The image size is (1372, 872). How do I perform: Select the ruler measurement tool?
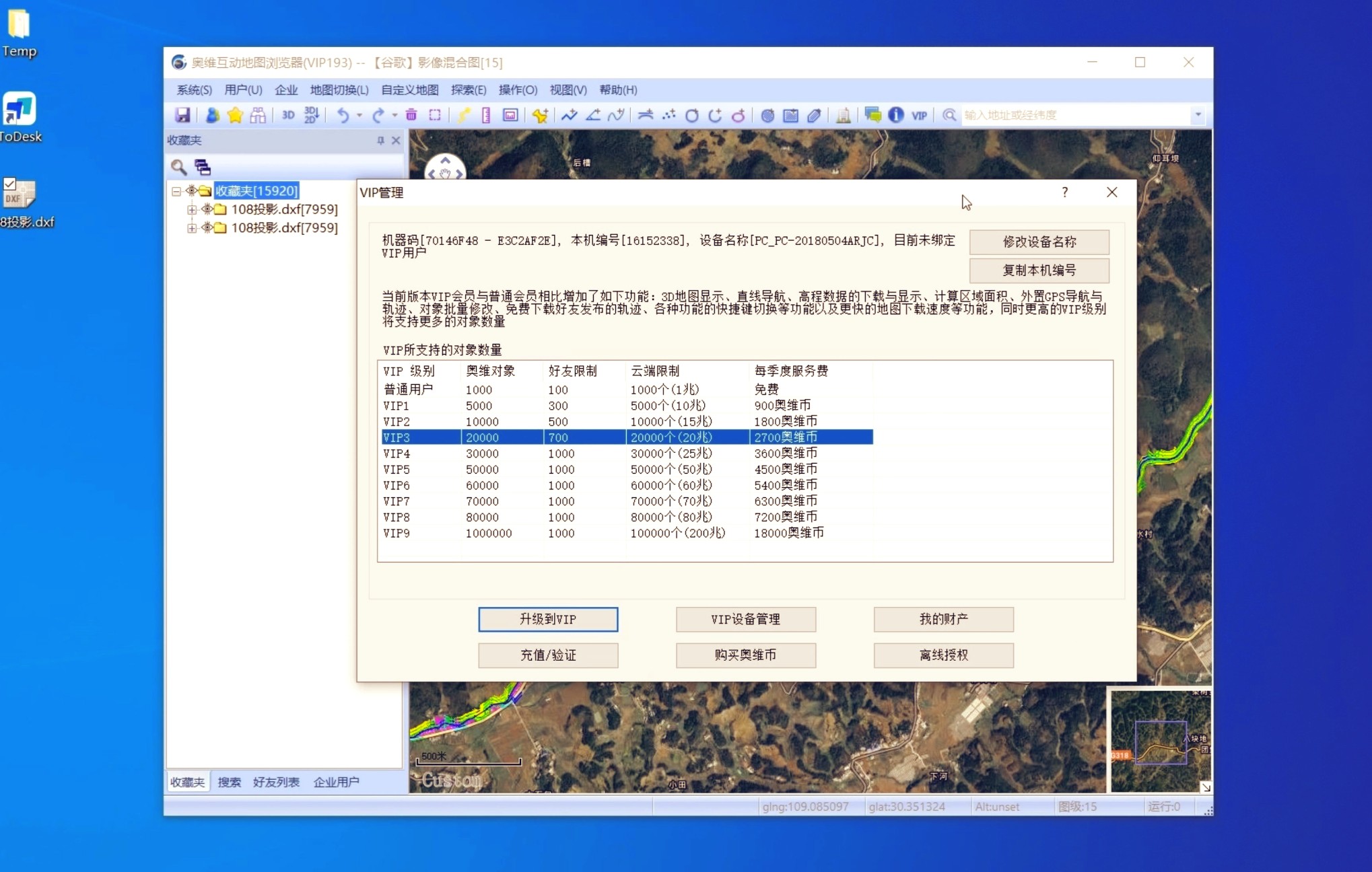point(486,115)
